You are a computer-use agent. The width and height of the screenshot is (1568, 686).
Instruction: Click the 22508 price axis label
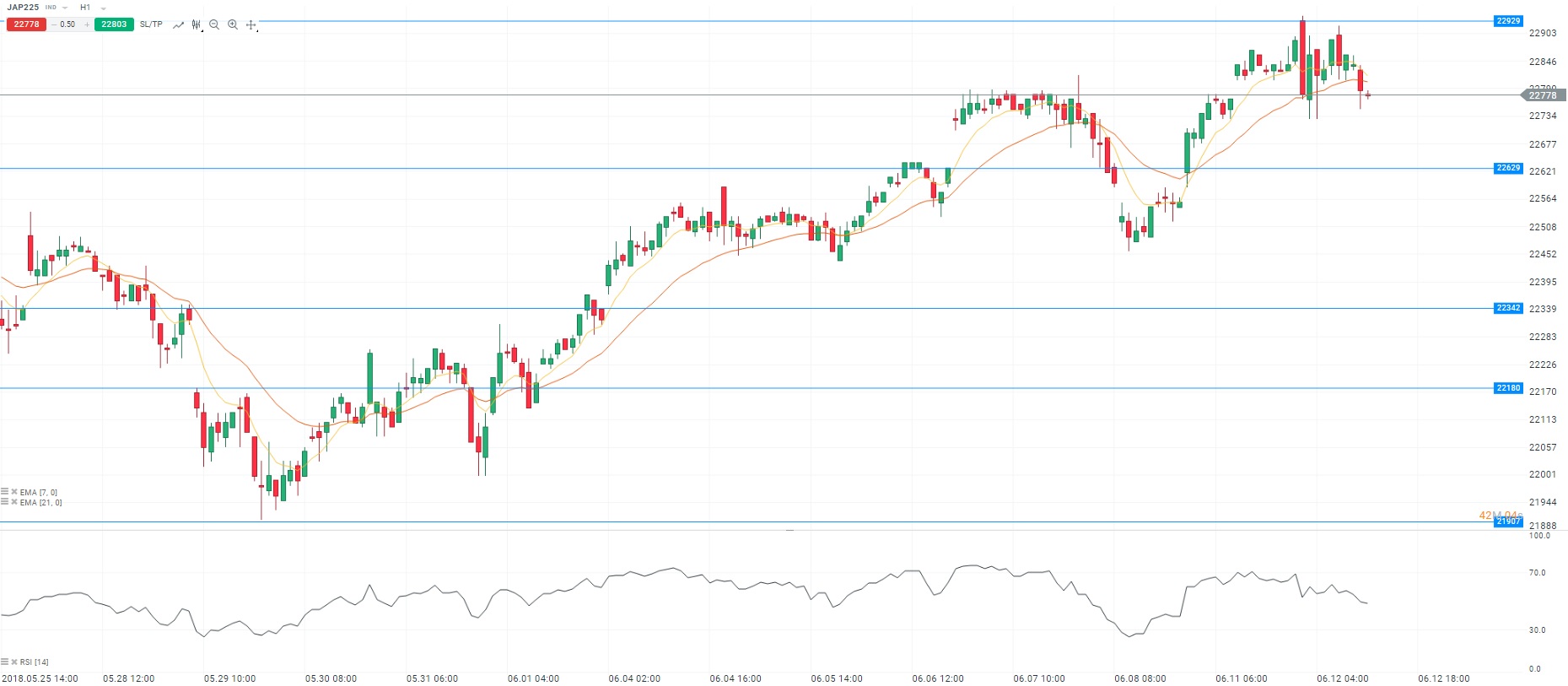pos(1543,227)
